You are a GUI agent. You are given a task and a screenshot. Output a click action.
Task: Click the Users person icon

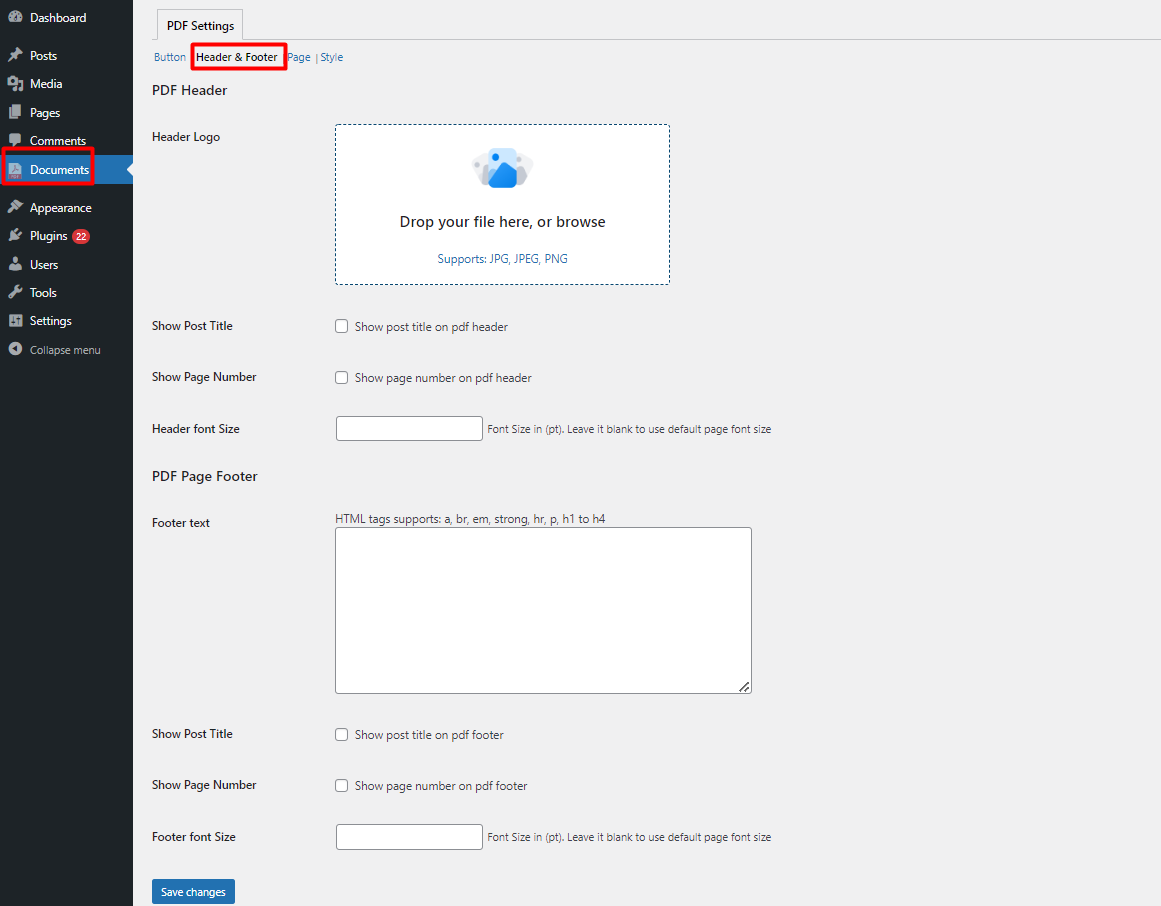point(15,264)
